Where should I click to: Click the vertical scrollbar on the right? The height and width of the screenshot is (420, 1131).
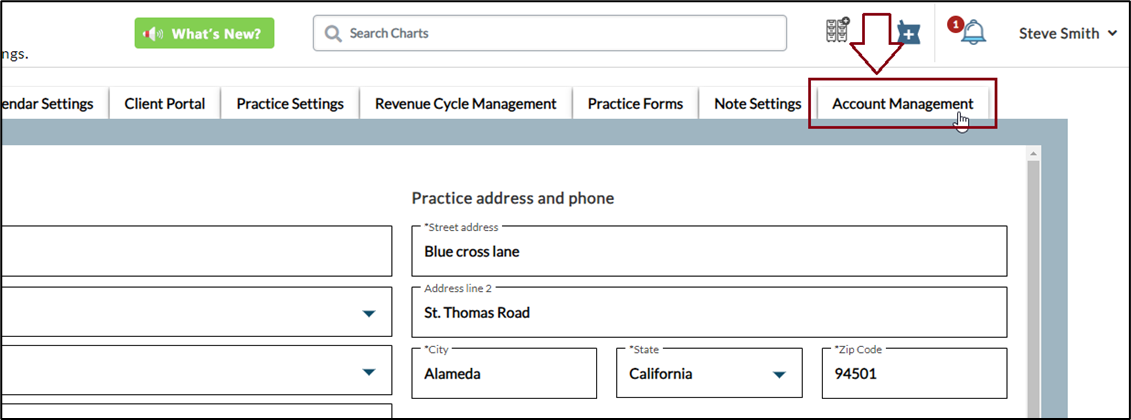coord(1032,280)
